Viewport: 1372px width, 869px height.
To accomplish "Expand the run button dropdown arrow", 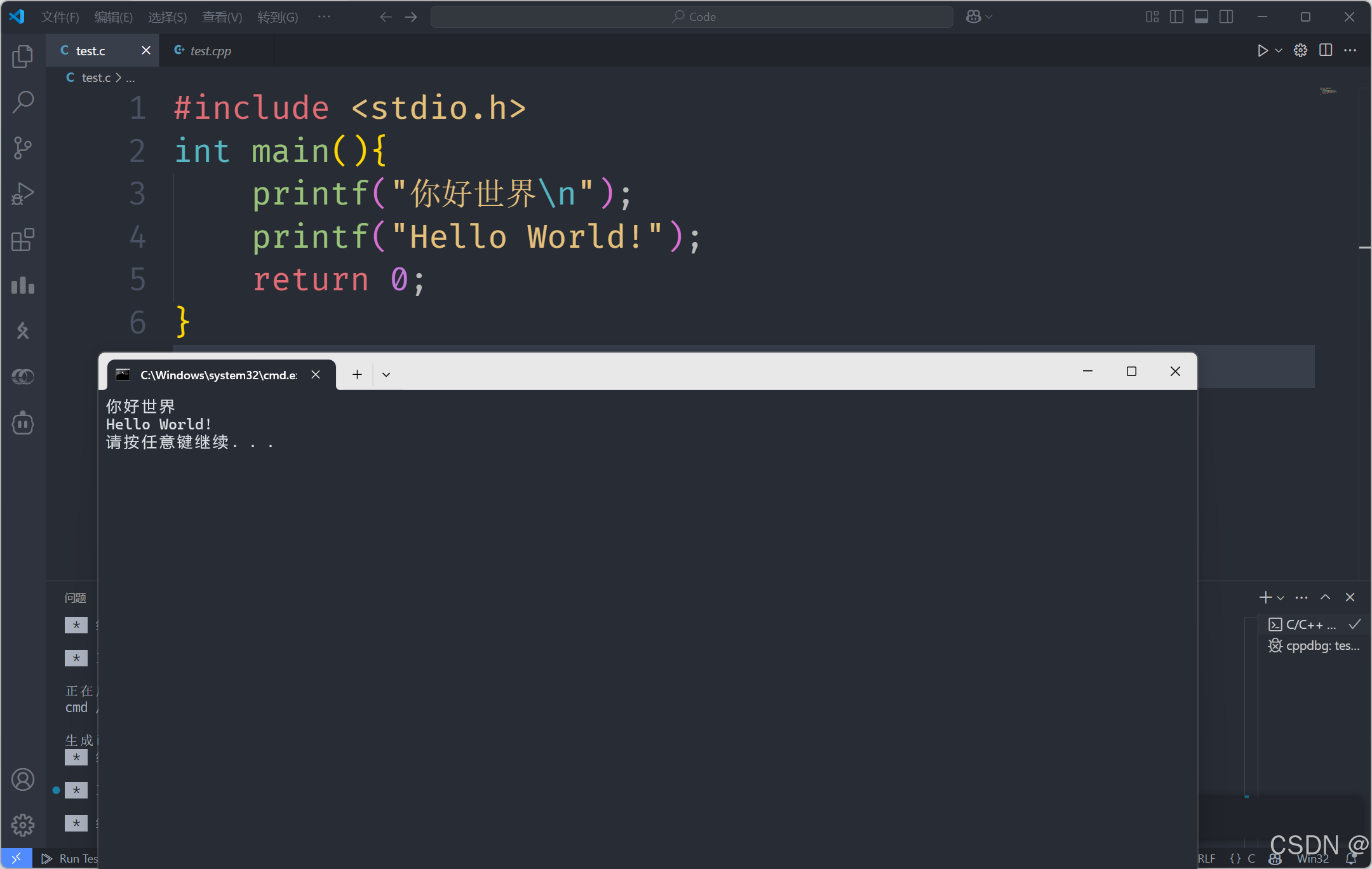I will [1279, 51].
